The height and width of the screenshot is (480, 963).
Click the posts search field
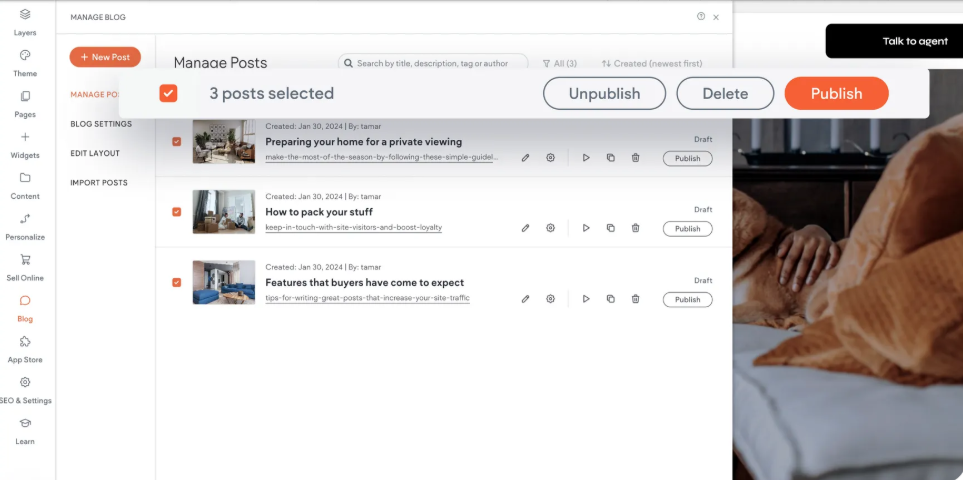pos(433,63)
